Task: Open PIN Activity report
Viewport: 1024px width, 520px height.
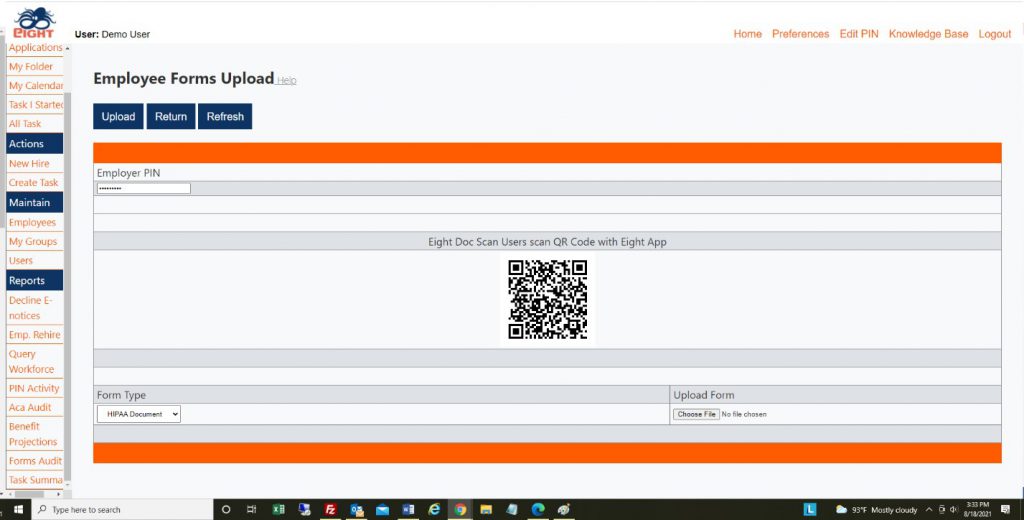Action: (x=35, y=388)
